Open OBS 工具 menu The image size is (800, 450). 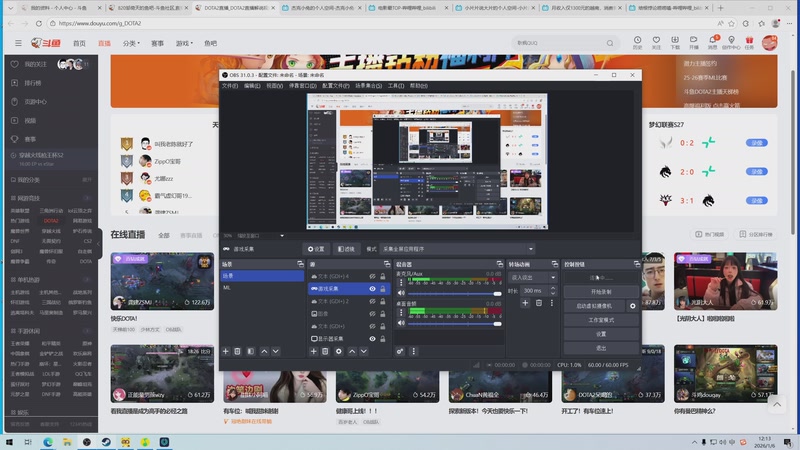click(395, 86)
